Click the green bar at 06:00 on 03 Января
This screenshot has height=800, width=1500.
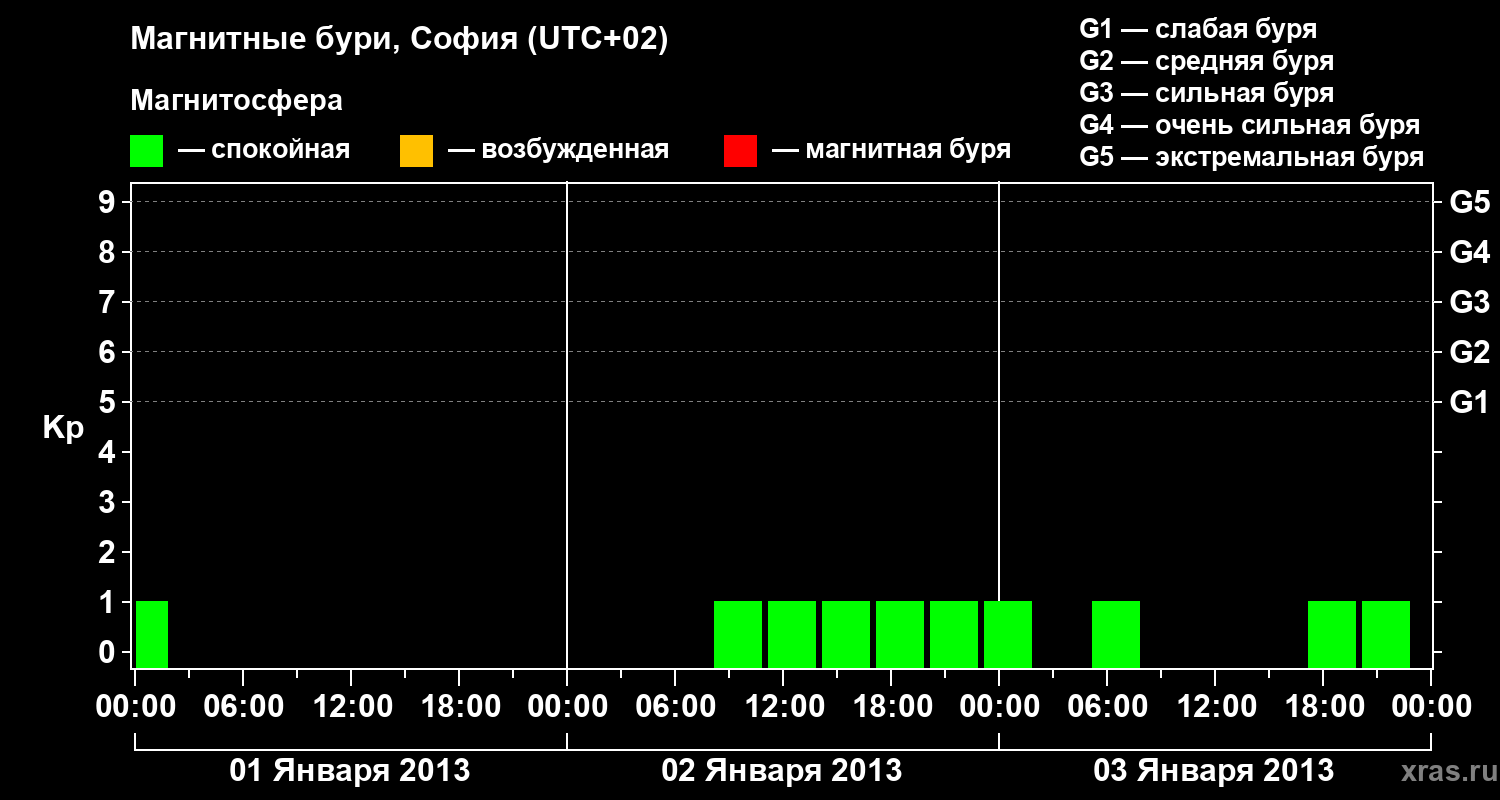coord(1116,635)
